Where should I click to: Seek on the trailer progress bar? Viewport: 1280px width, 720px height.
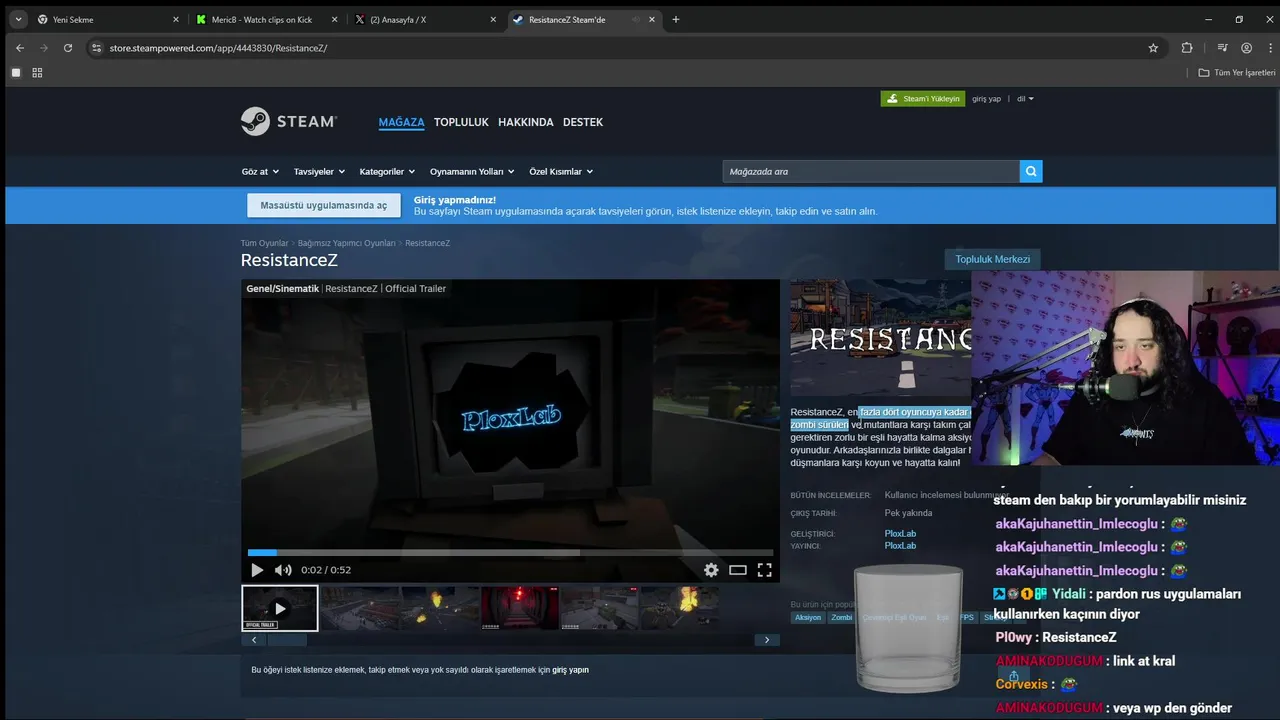click(510, 552)
